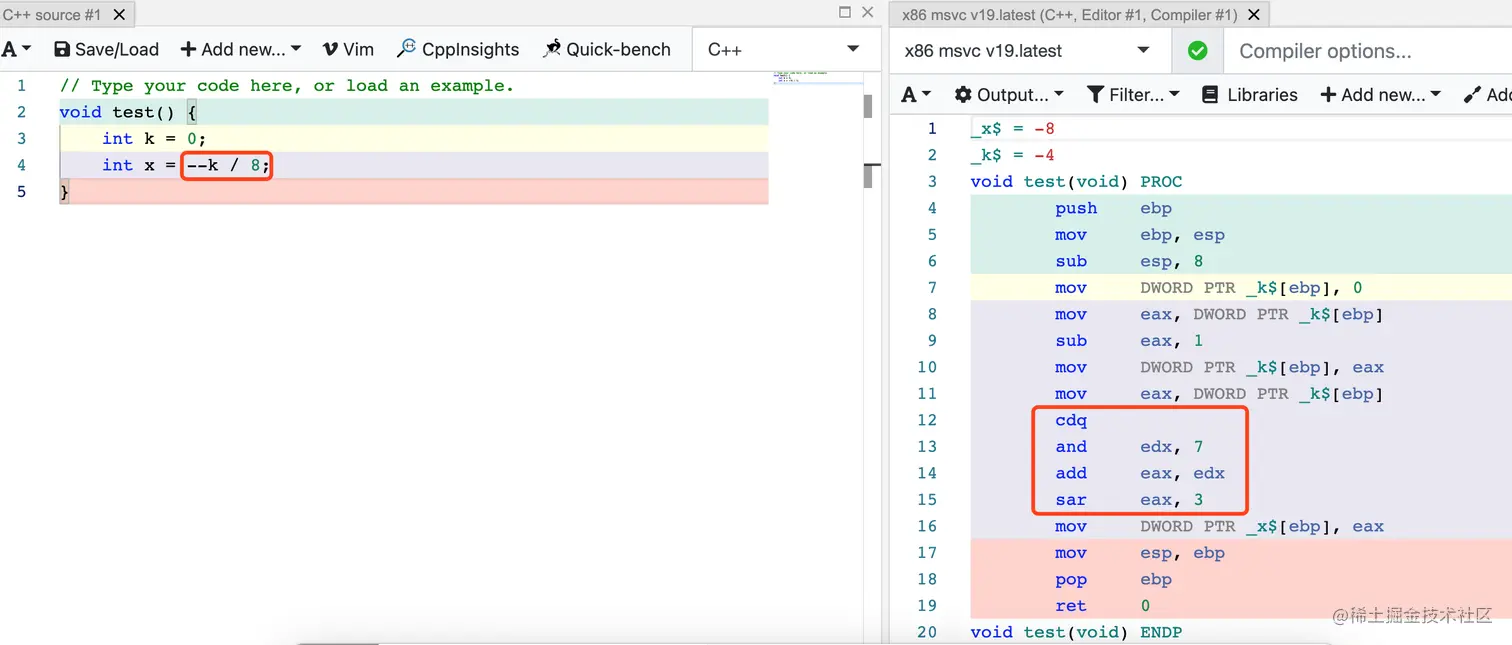The width and height of the screenshot is (1512, 645).
Task: Open the Libraries panel
Action: (x=1249, y=94)
